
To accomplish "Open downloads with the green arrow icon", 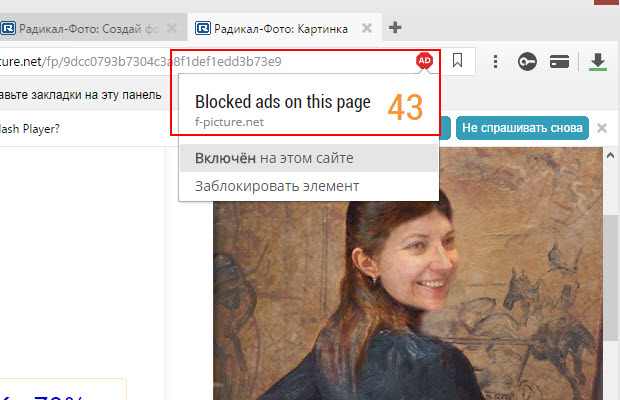I will click(x=598, y=61).
